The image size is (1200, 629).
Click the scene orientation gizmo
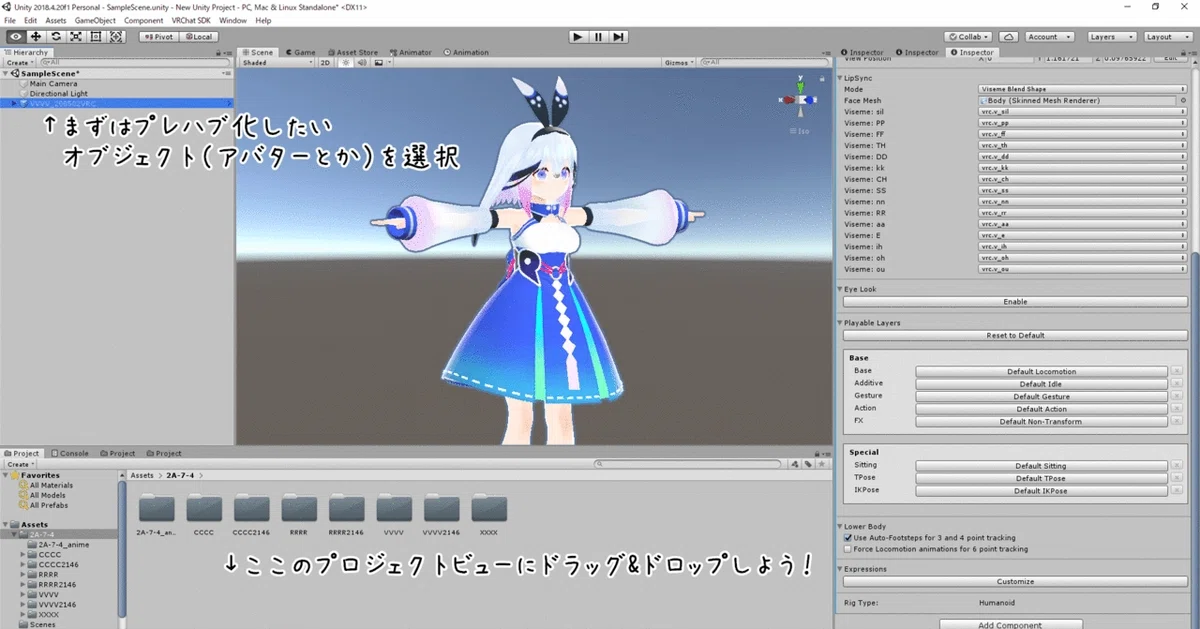[x=800, y=100]
